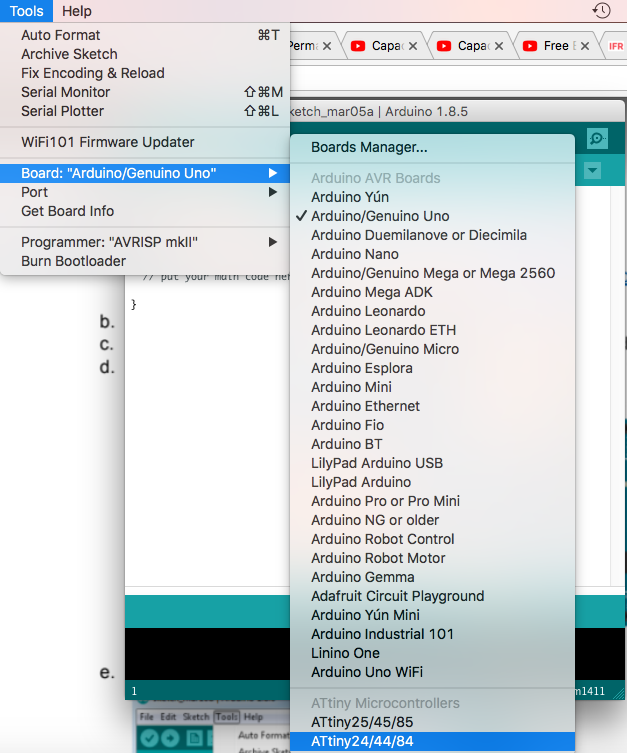Screen dimensions: 627x753
Task: Choose Arduino Yún Mini
Action: [x=432, y=615]
